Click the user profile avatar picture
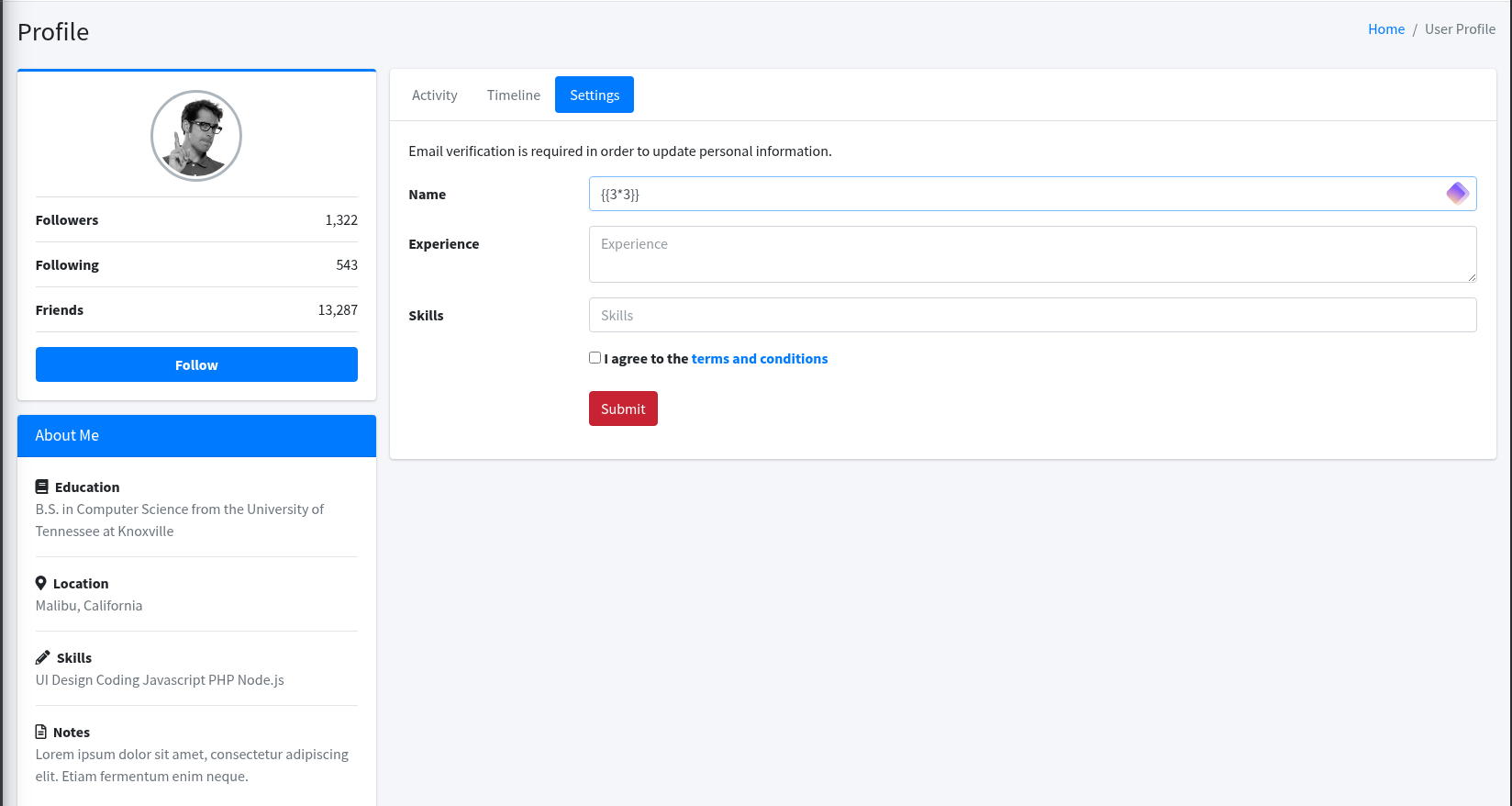 point(196,136)
